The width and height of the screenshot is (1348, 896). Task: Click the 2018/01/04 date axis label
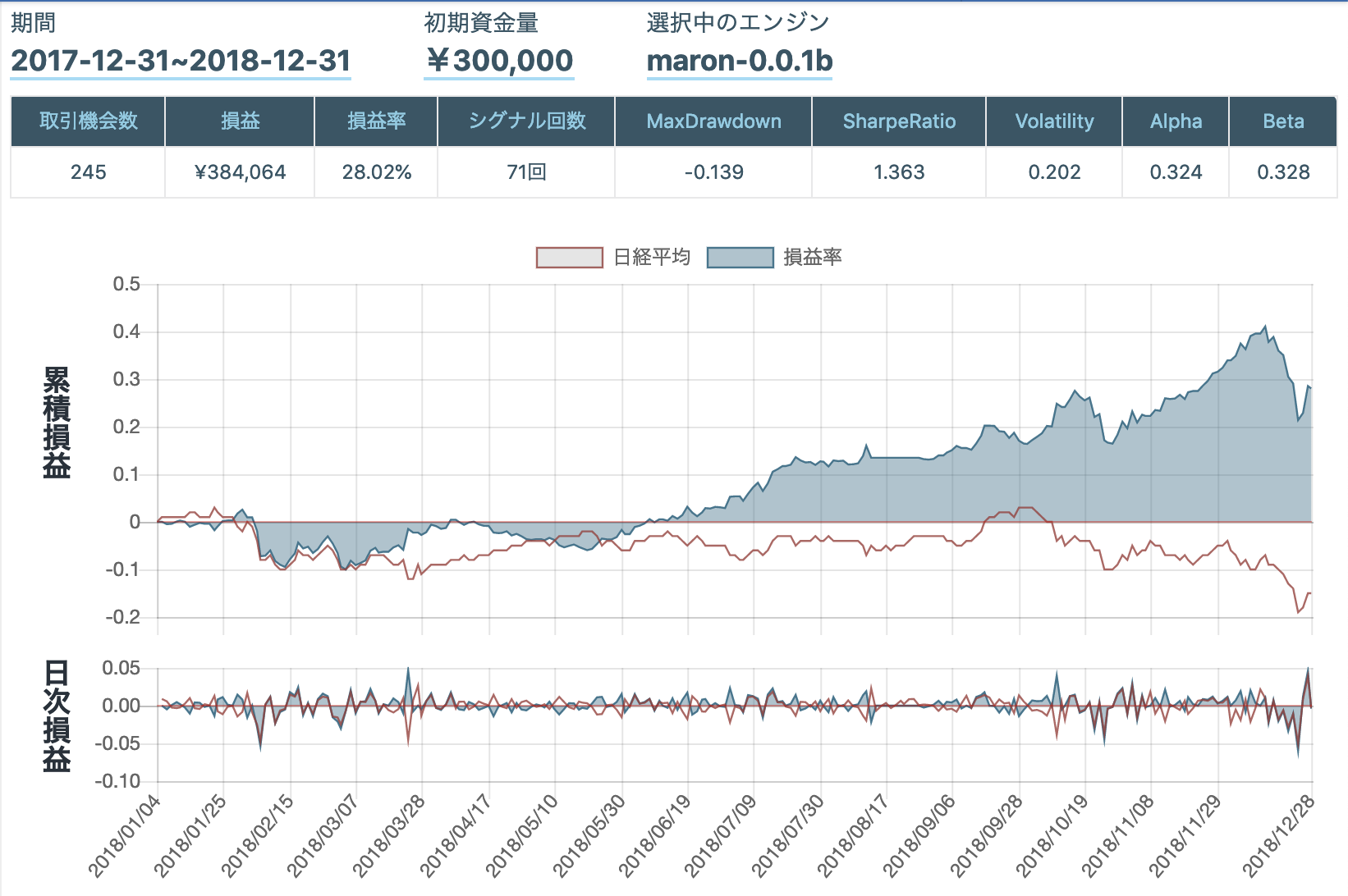click(126, 835)
